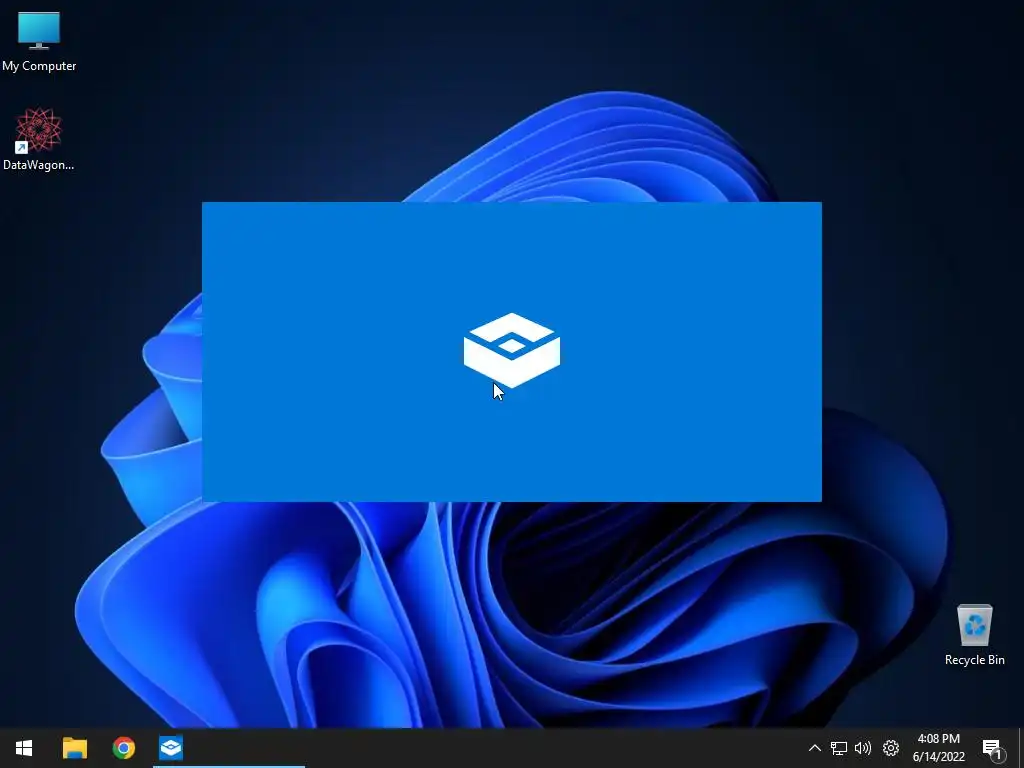
Task: Open the clock showing 4:08 PM
Action: click(x=938, y=748)
